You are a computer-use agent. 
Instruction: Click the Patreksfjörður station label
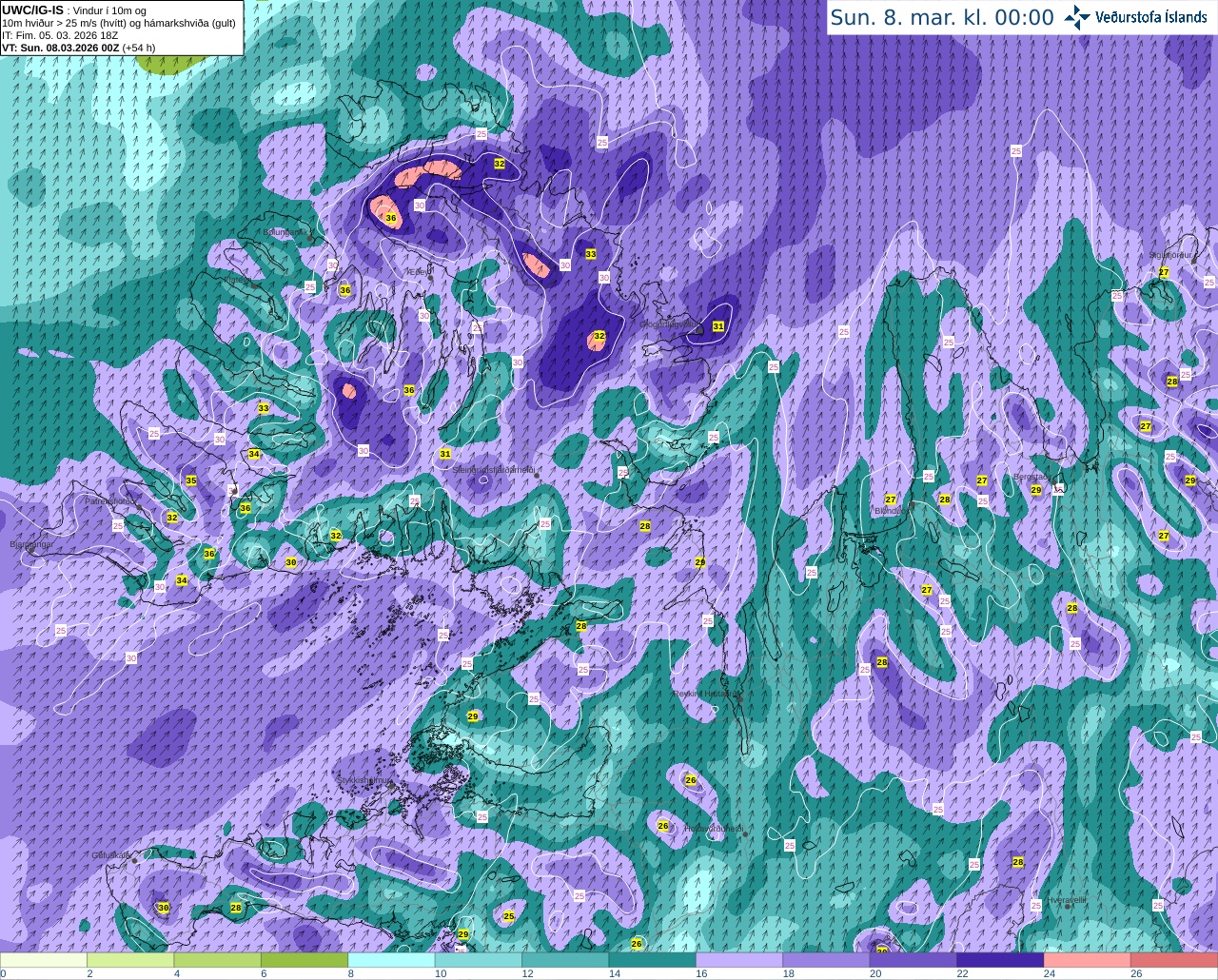point(111,500)
